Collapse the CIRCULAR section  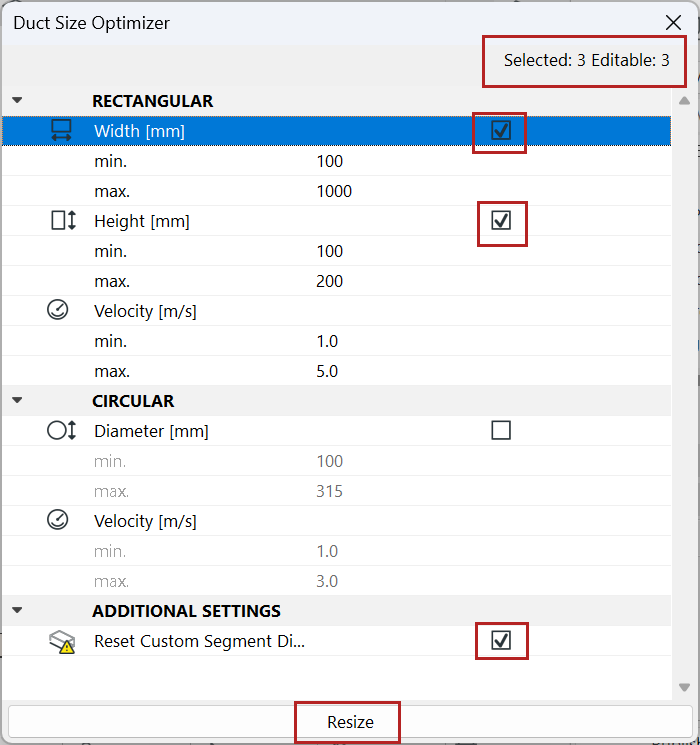pyautogui.click(x=17, y=401)
